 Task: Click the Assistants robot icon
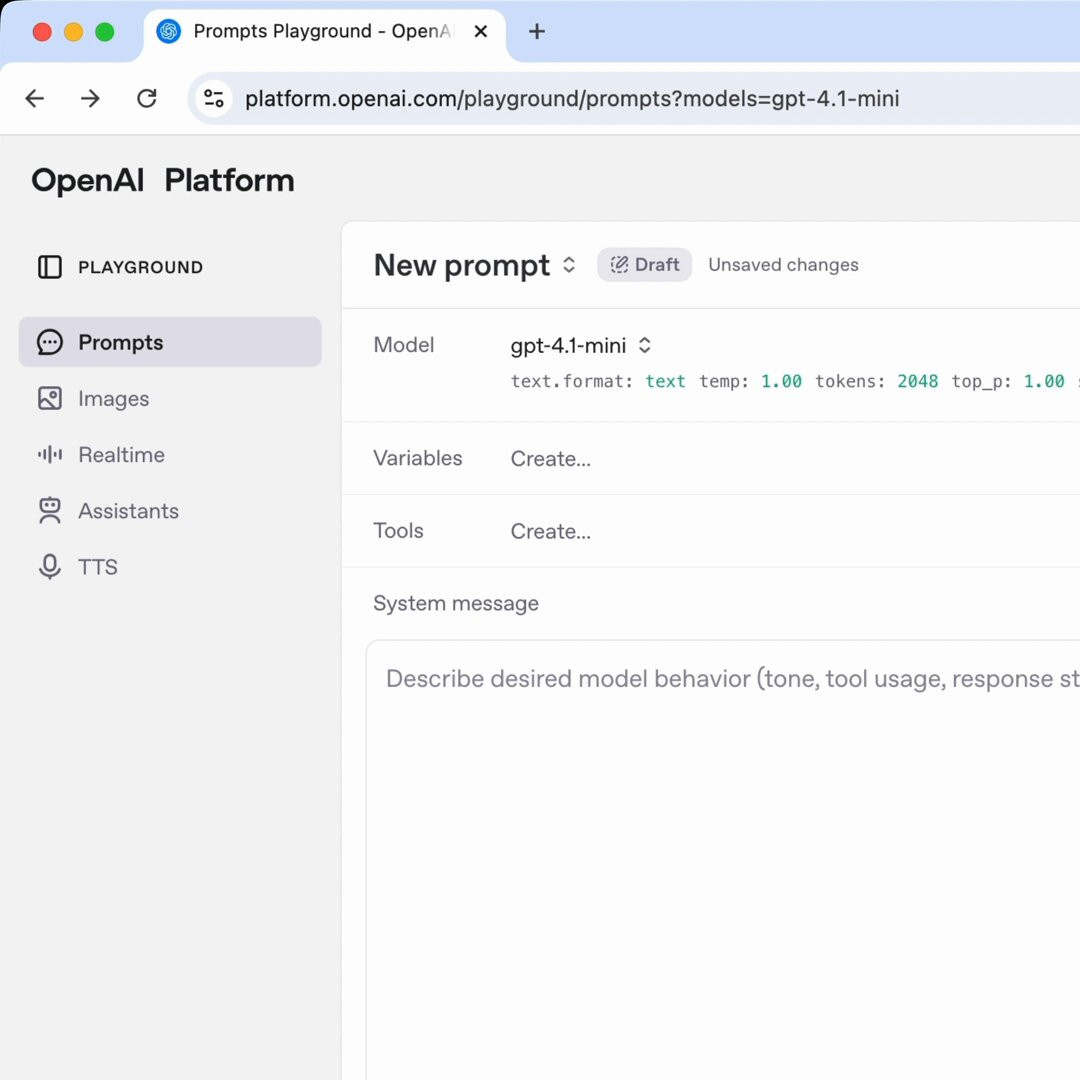pos(49,511)
